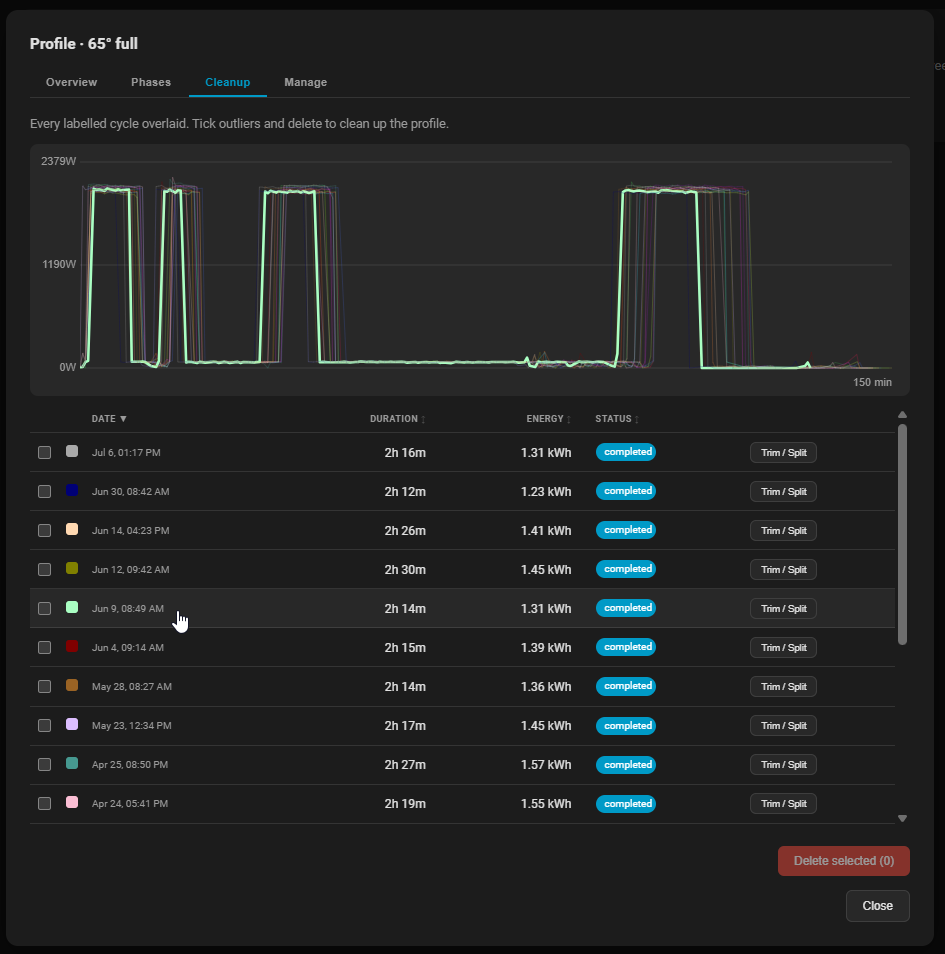945x954 pixels.
Task: Click the mint green swatch for Jun 9 cycle
Action: pyautogui.click(x=72, y=607)
